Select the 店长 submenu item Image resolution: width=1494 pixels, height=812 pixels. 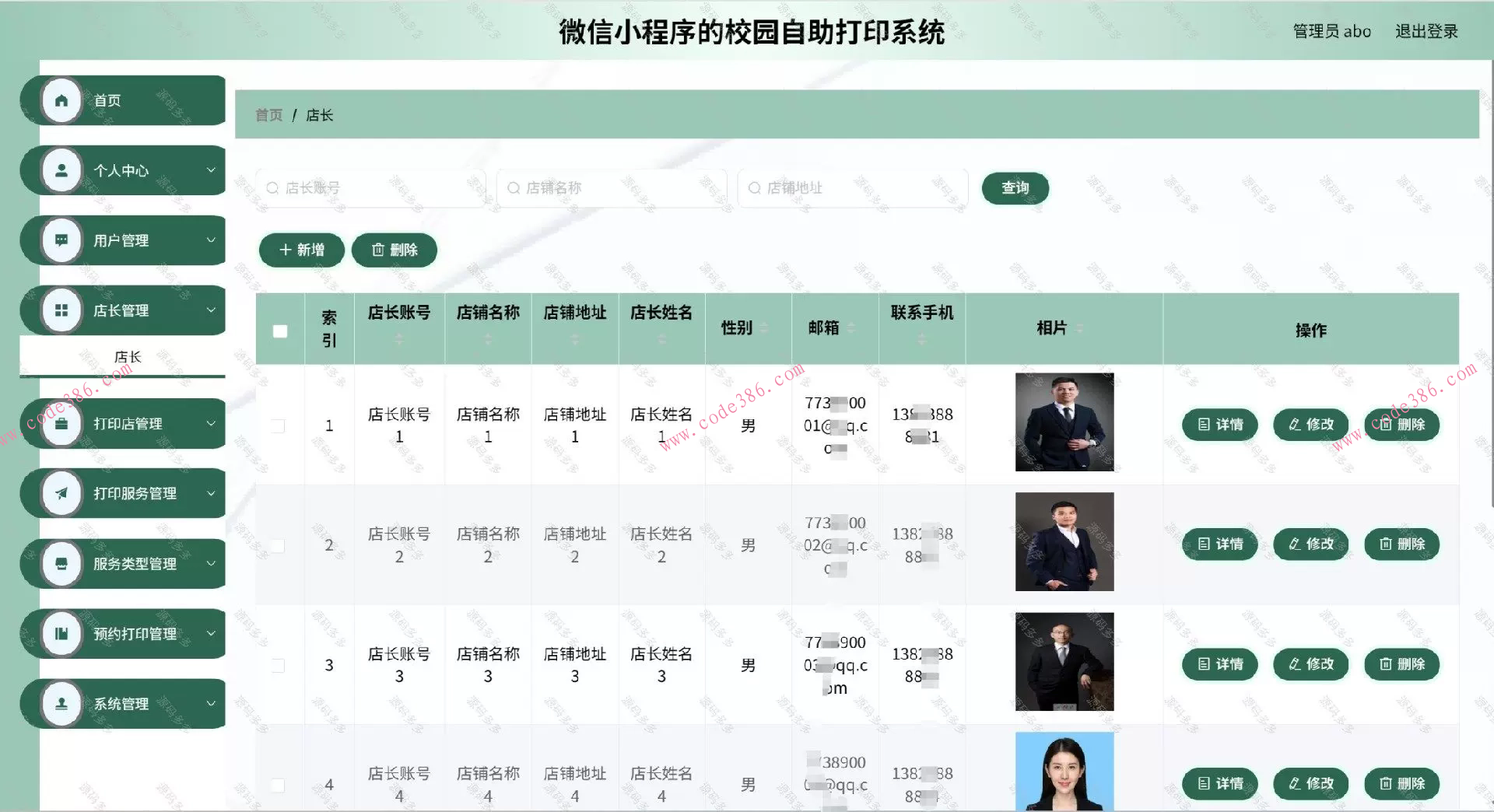point(128,356)
